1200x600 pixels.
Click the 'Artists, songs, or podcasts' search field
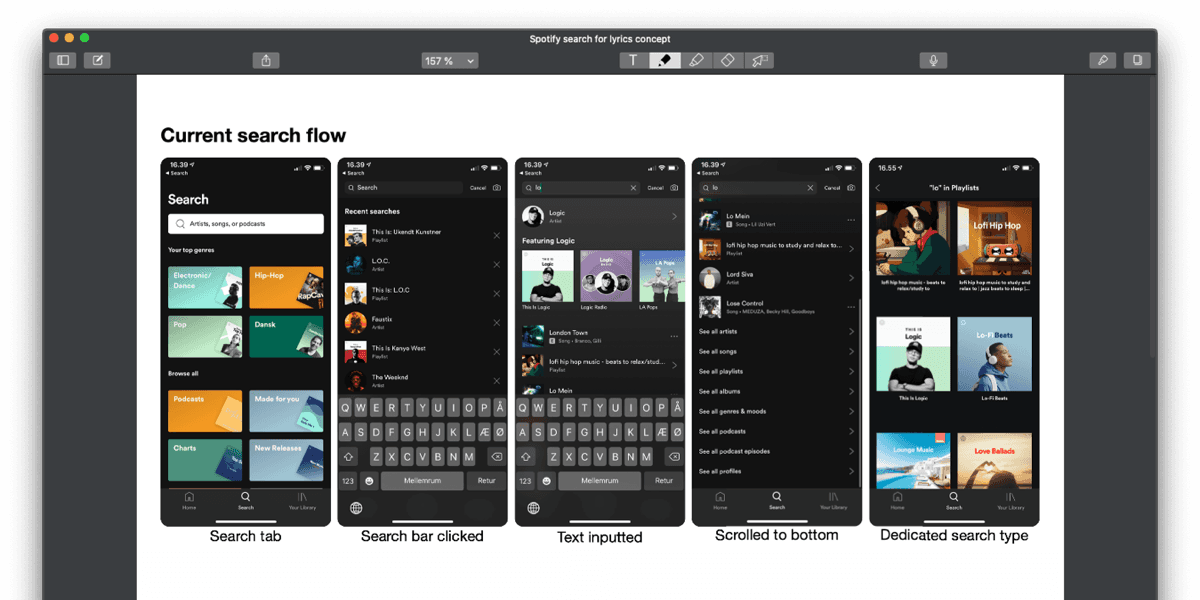pos(246,224)
